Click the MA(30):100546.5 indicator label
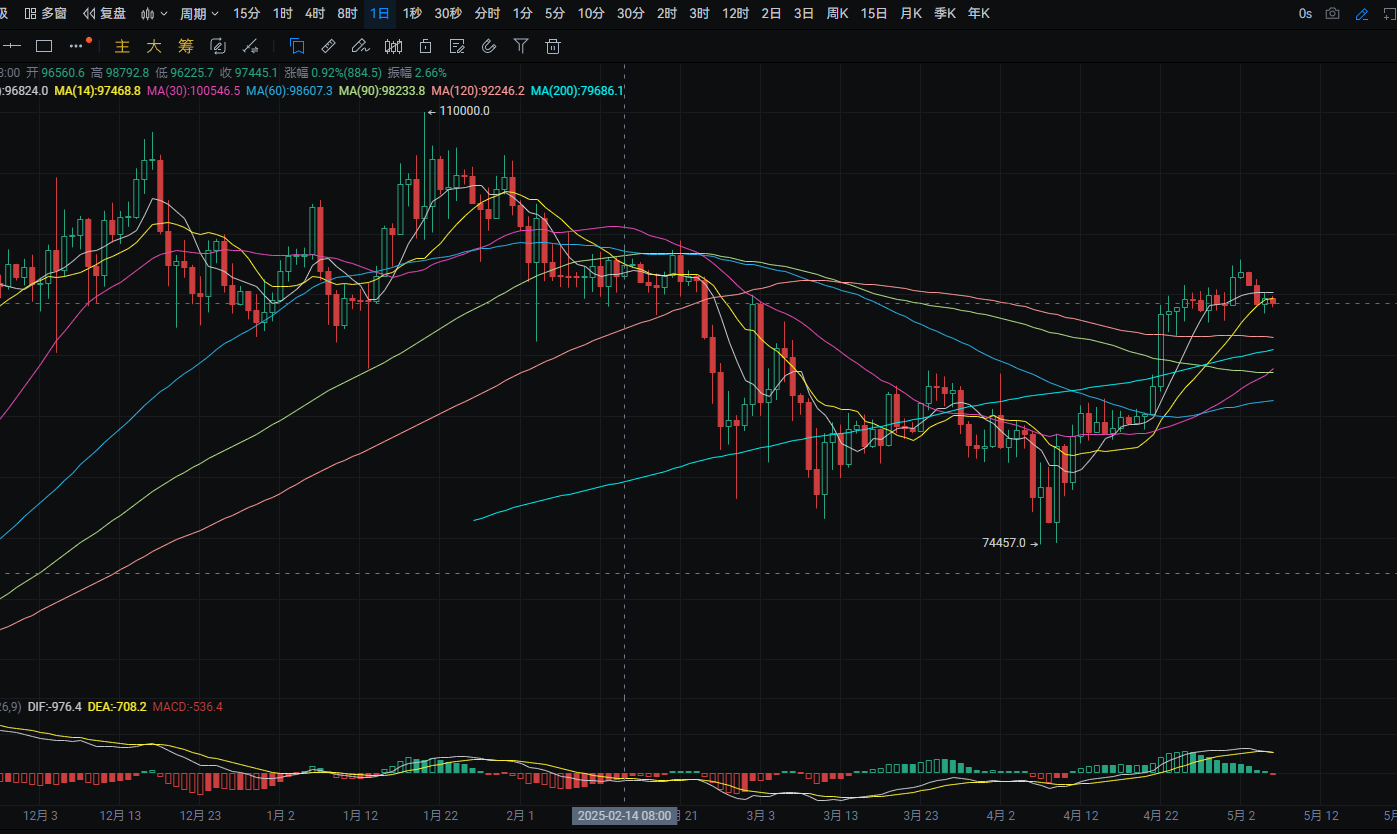 (x=193, y=90)
